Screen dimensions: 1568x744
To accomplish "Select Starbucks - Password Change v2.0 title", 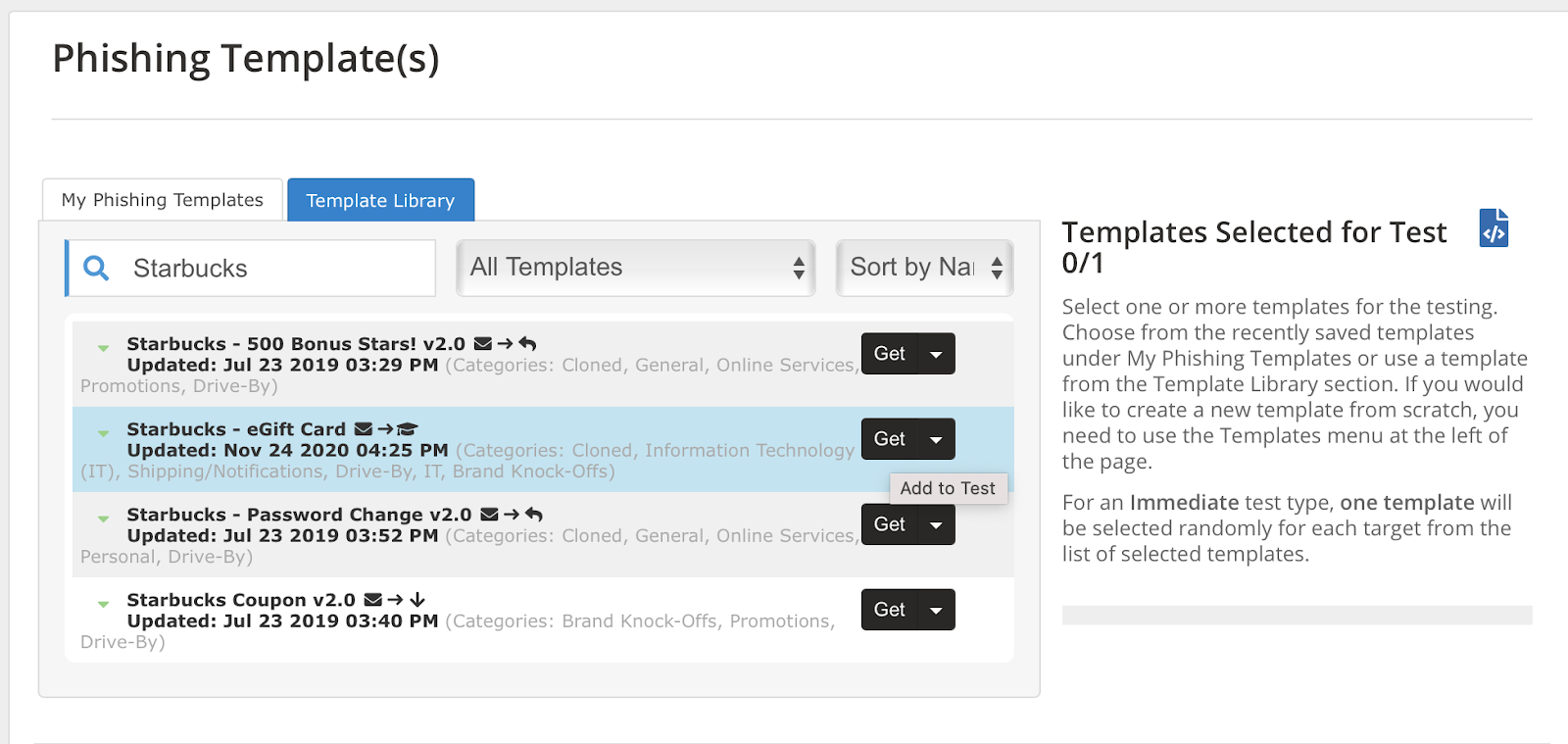I will pyautogui.click(x=299, y=515).
